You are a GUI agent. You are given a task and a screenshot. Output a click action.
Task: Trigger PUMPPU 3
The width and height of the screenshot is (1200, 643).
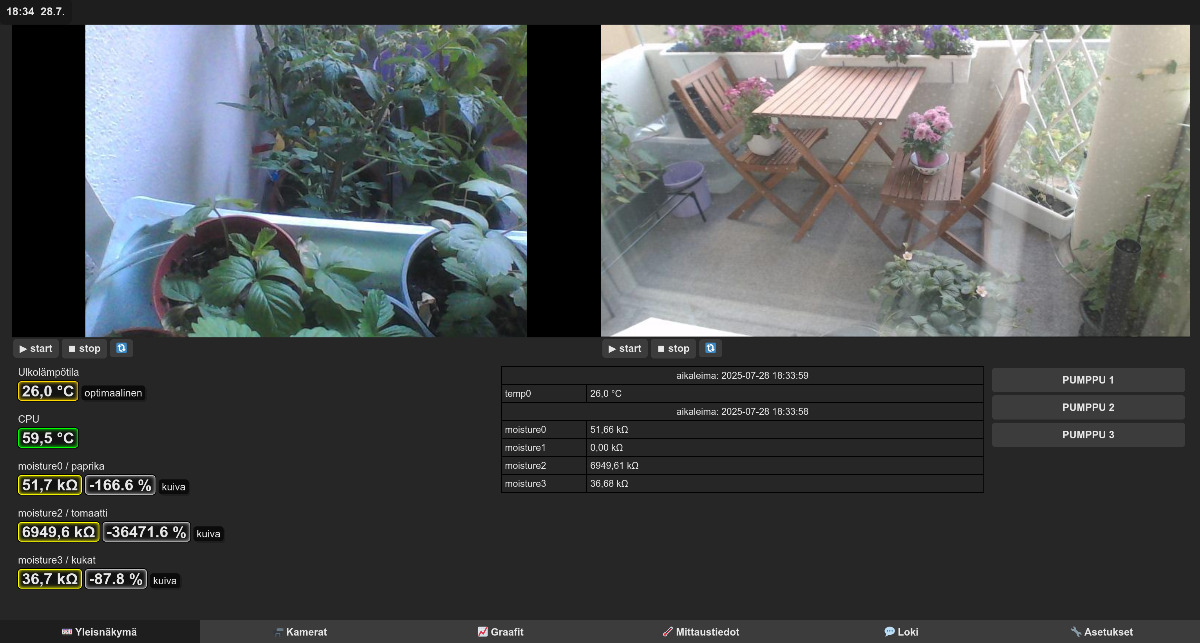pyautogui.click(x=1088, y=435)
